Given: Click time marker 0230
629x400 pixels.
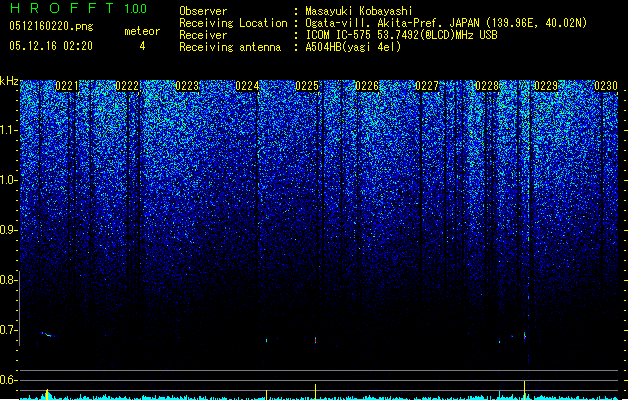Looking at the screenshot, I should [606, 86].
